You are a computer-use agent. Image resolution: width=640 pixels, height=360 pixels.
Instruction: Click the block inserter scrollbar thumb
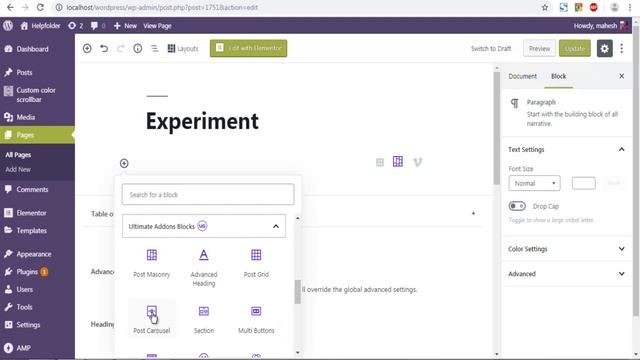point(298,292)
